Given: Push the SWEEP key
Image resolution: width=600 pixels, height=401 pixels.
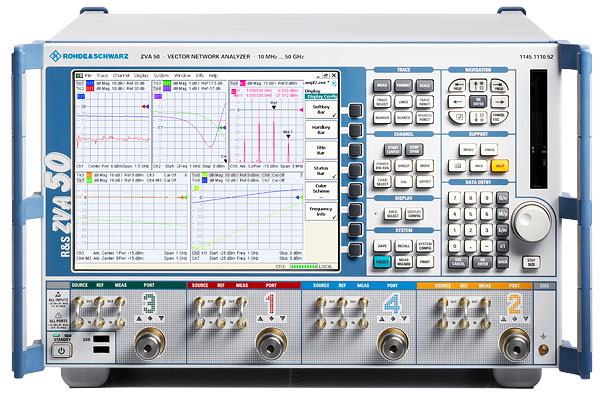Looking at the screenshot, I should [403, 166].
